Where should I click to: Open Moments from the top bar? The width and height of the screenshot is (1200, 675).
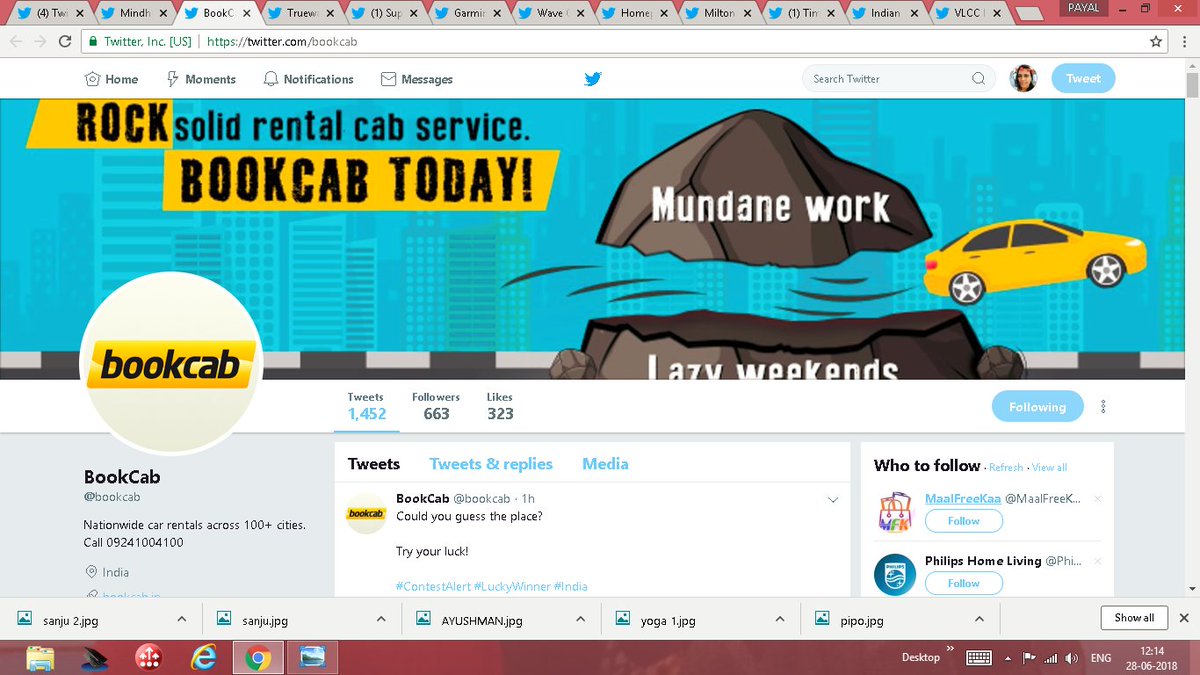tap(201, 79)
